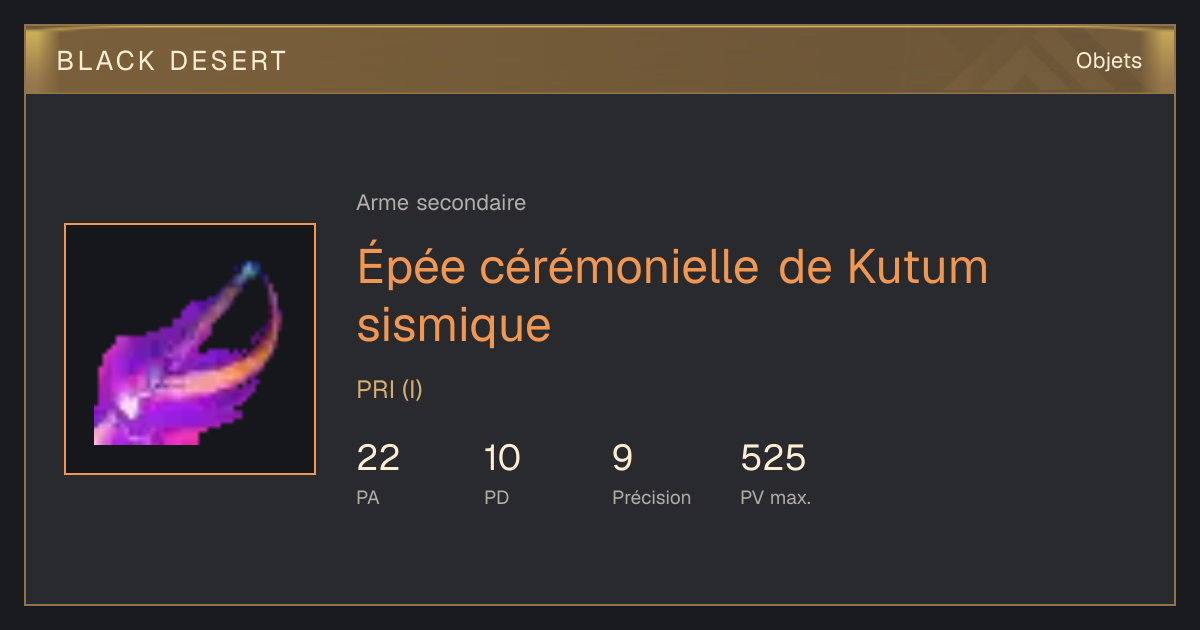Click the Précision value 9
The width and height of the screenshot is (1200, 630).
point(622,458)
